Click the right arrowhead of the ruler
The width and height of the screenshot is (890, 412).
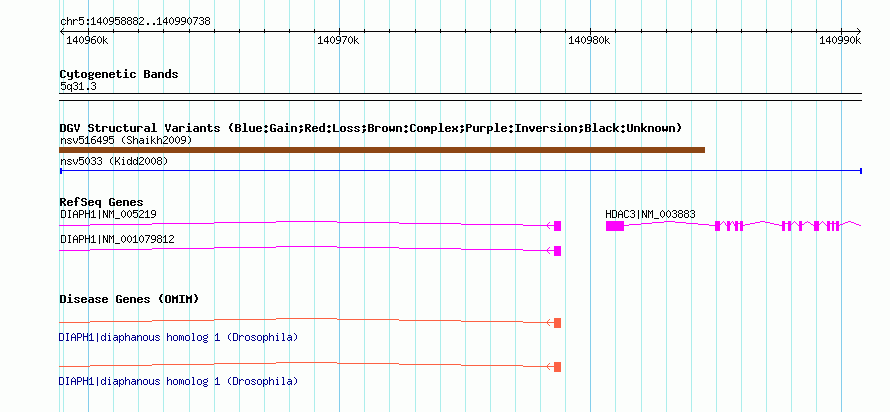(859, 31)
